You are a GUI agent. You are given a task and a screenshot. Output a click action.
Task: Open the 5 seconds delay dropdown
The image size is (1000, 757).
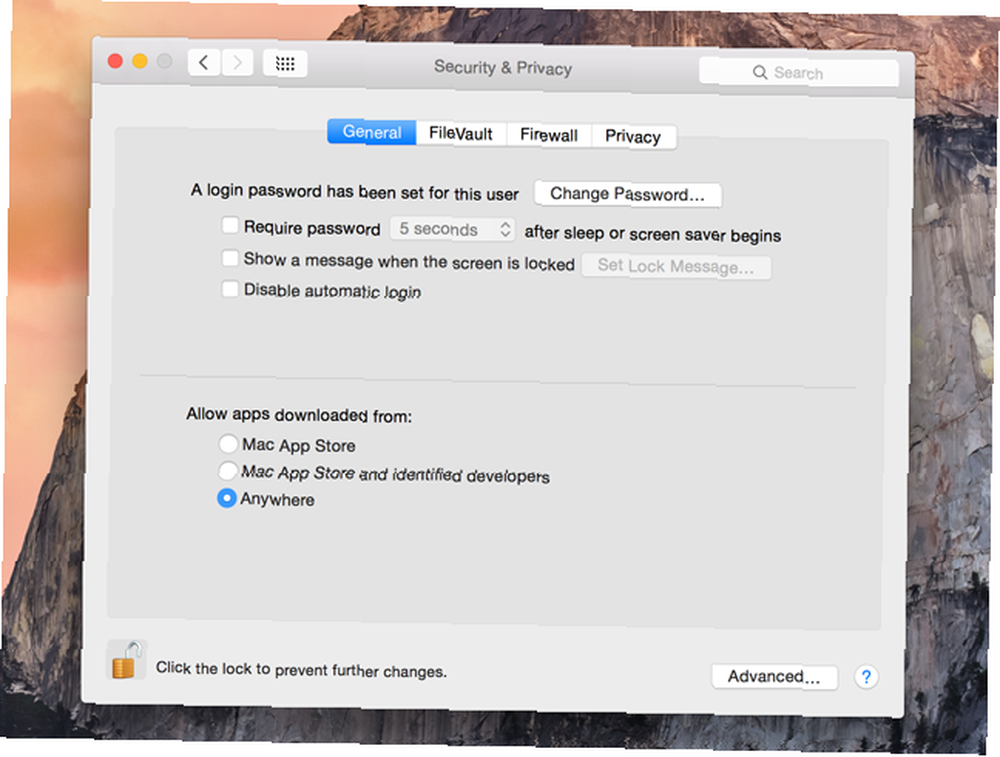[452, 229]
